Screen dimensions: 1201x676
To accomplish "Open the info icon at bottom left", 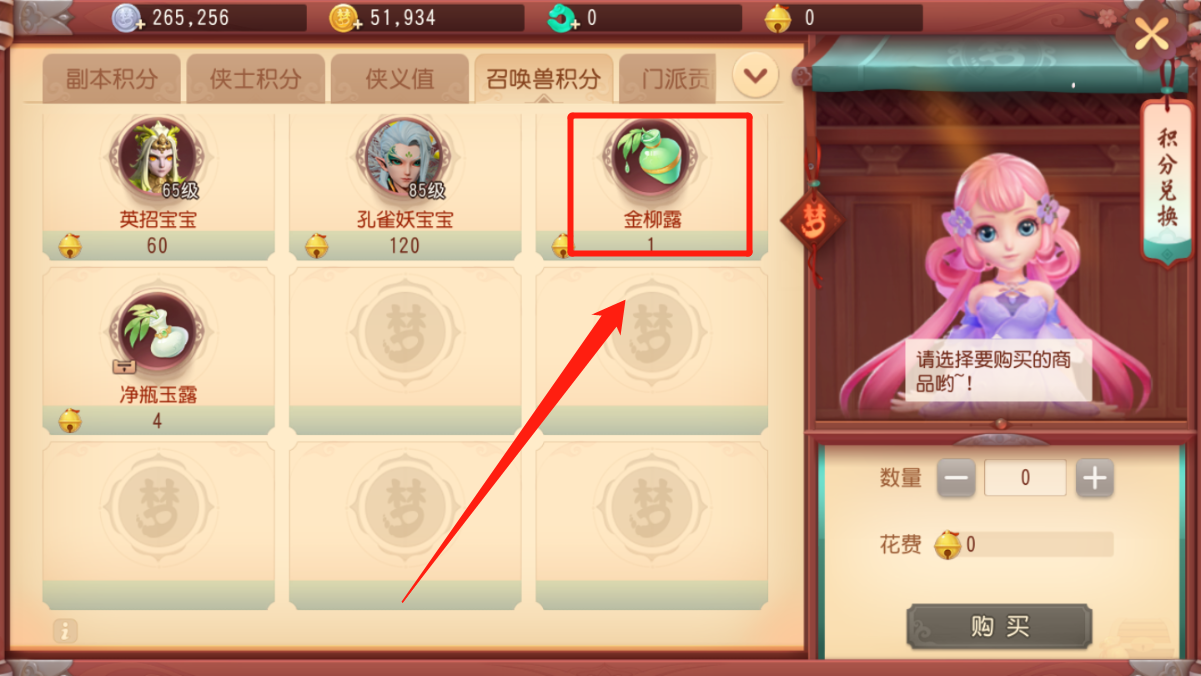I will [x=65, y=630].
